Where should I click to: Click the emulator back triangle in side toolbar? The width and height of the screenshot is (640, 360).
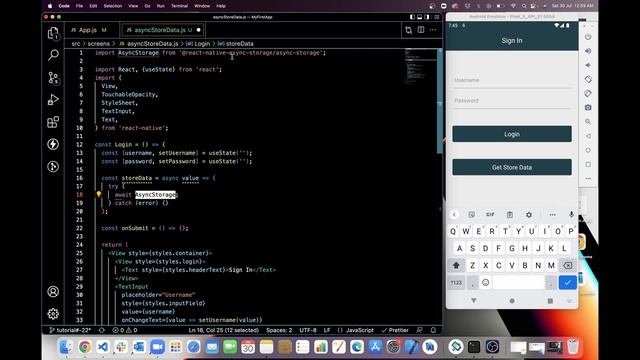coord(588,136)
